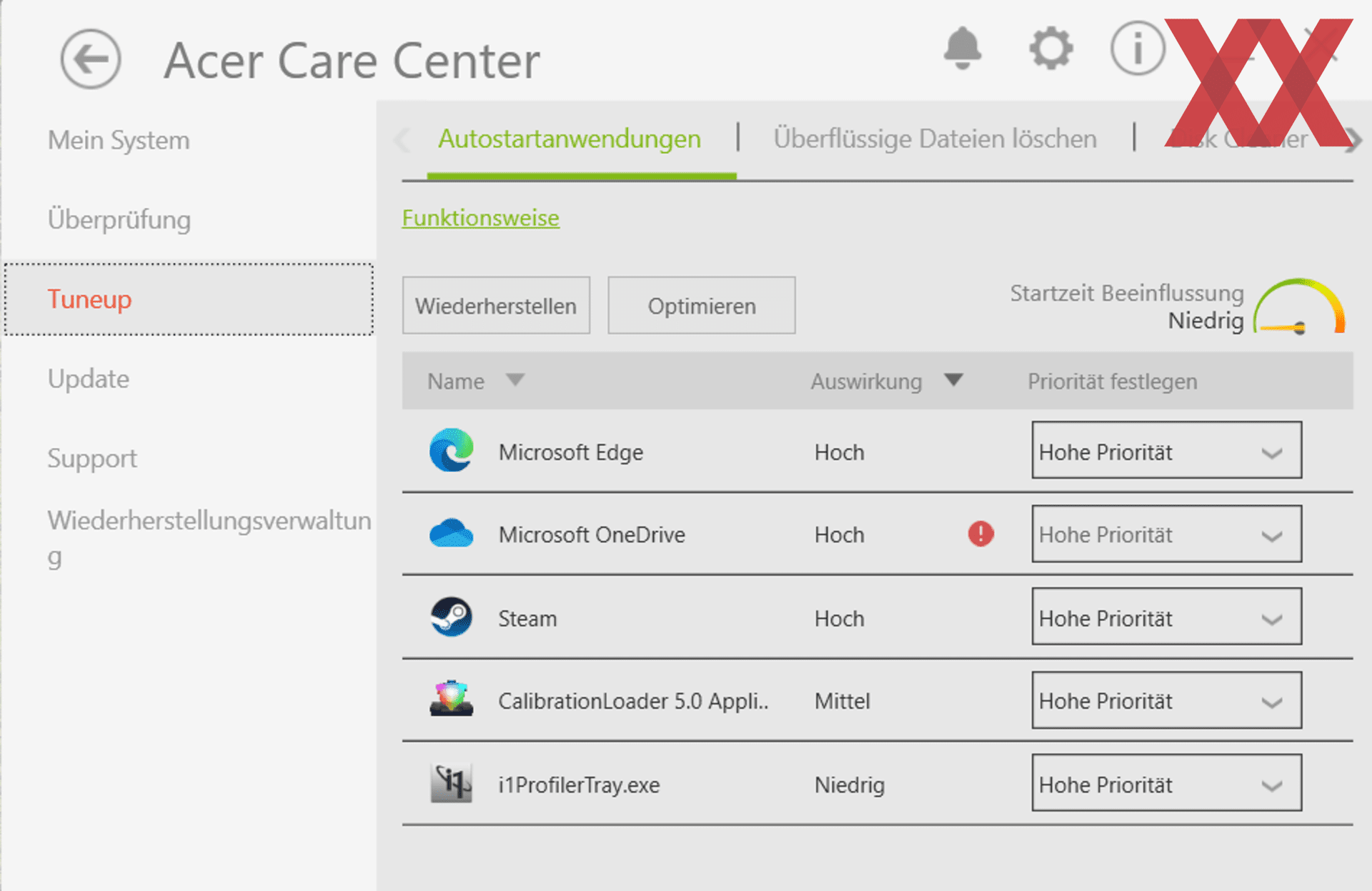Viewport: 1372px width, 891px height.
Task: Click the Niedrig impact value for i1ProfilerTray.exe
Action: [x=850, y=785]
